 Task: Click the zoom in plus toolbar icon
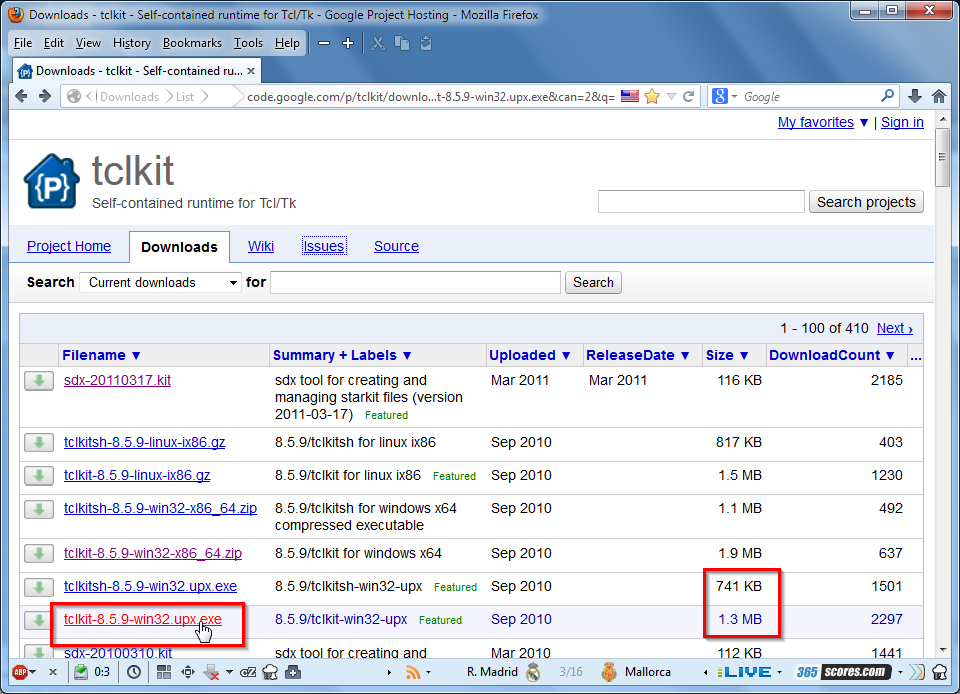point(348,43)
